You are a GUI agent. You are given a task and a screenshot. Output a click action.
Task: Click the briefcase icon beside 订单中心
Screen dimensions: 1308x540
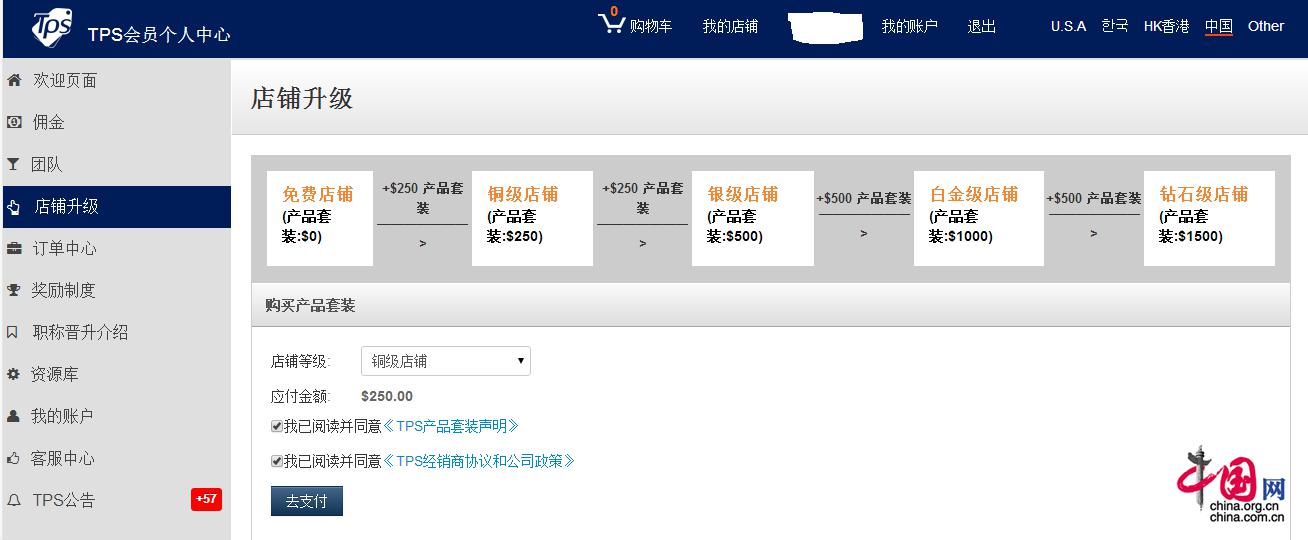[14, 248]
